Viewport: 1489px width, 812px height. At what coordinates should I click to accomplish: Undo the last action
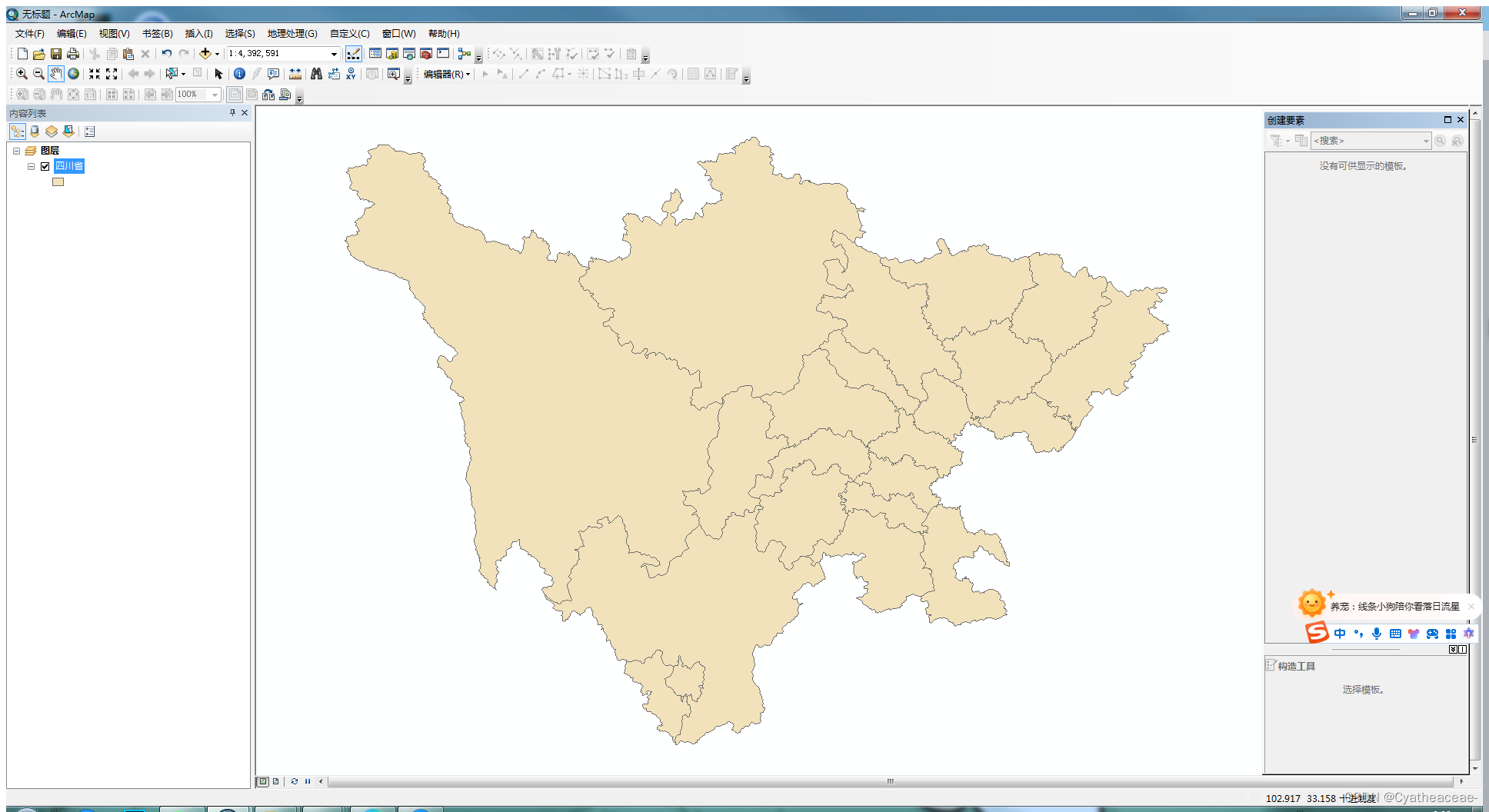(166, 54)
